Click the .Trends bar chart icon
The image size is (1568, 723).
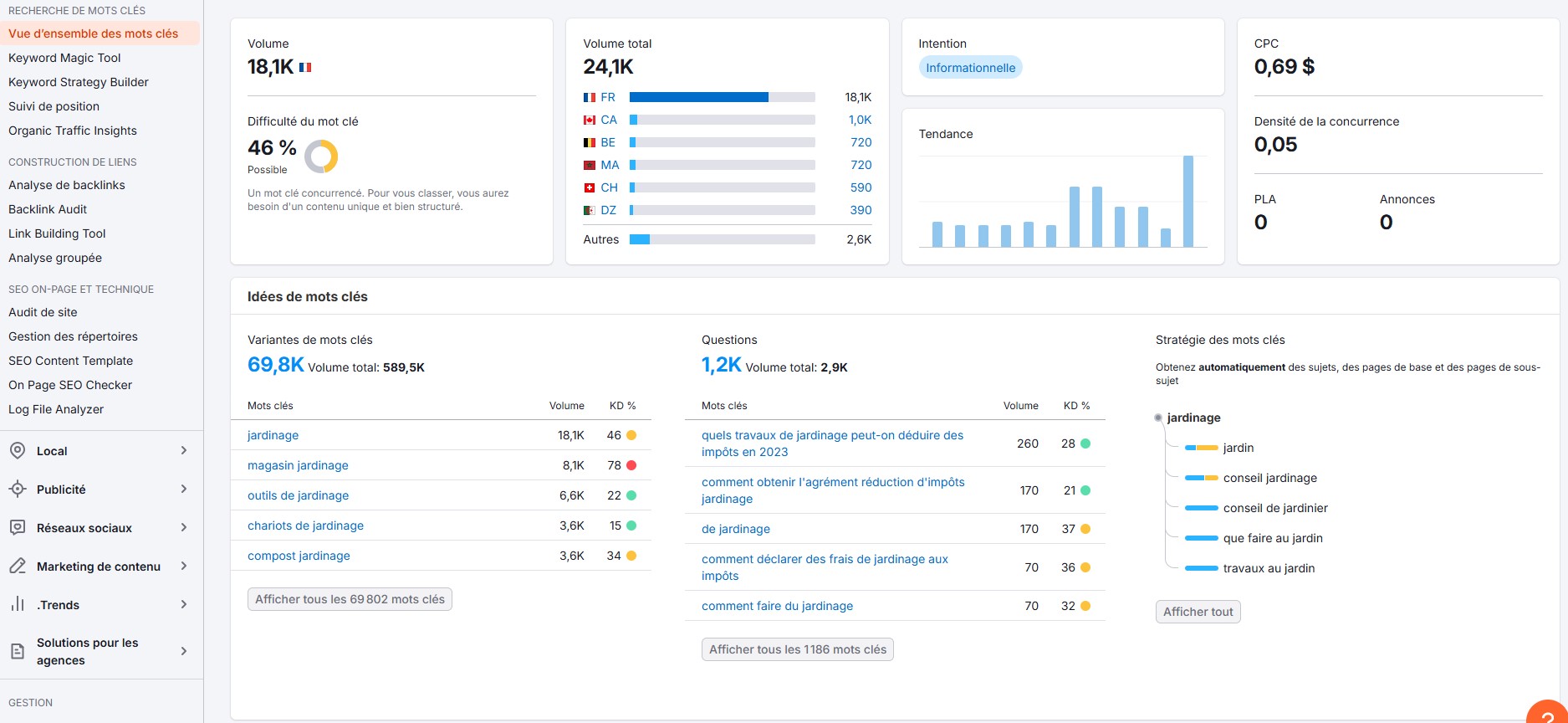pyautogui.click(x=18, y=604)
